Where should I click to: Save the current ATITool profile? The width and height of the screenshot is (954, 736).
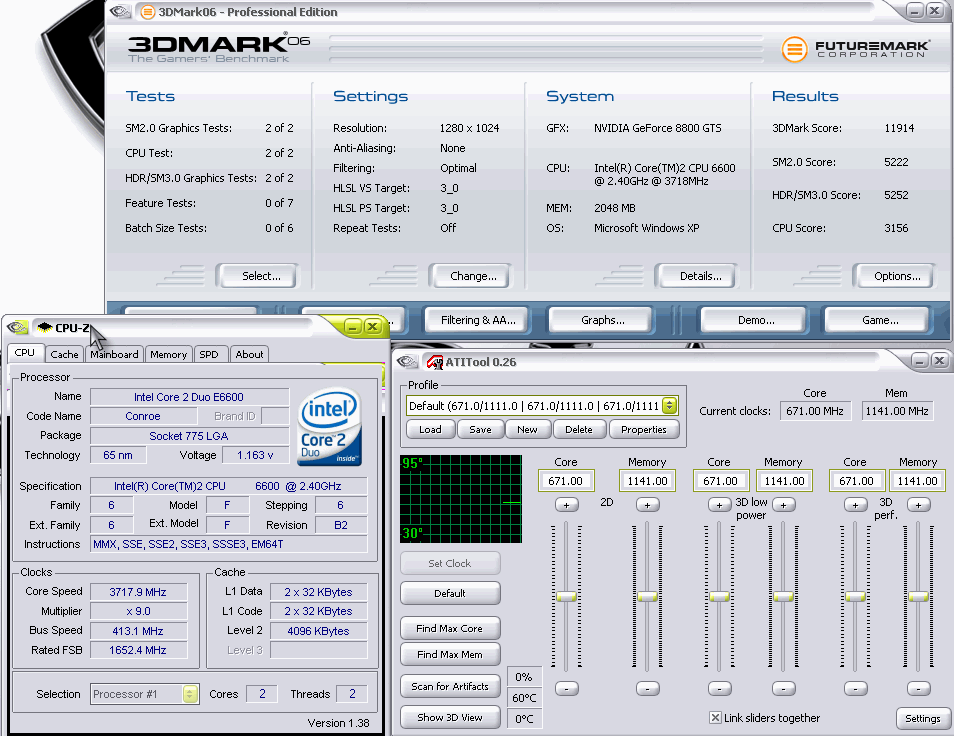point(480,429)
